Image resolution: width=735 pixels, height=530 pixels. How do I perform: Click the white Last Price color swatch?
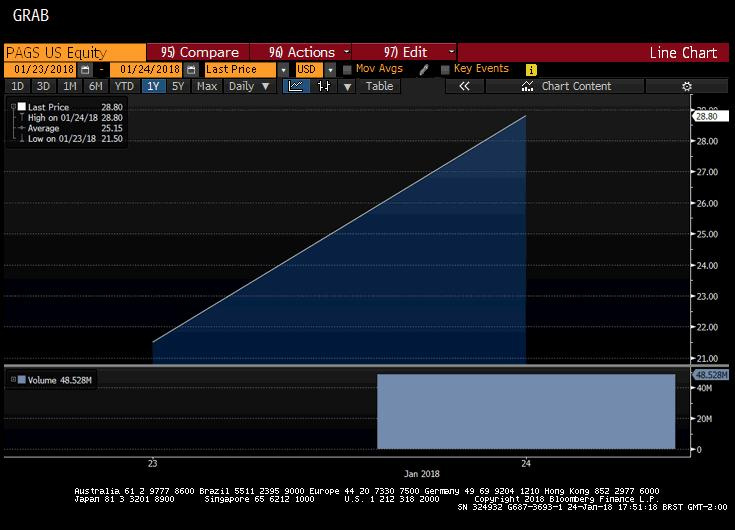(22, 107)
